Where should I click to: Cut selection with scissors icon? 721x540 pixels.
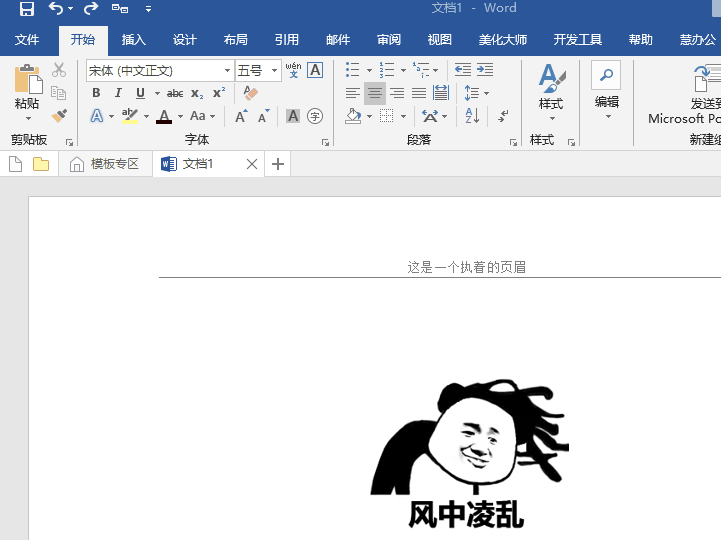pyautogui.click(x=59, y=70)
